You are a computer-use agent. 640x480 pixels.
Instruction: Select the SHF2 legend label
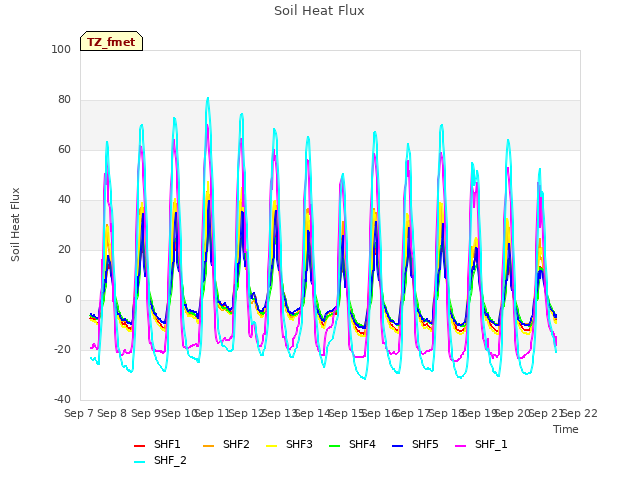(236, 444)
